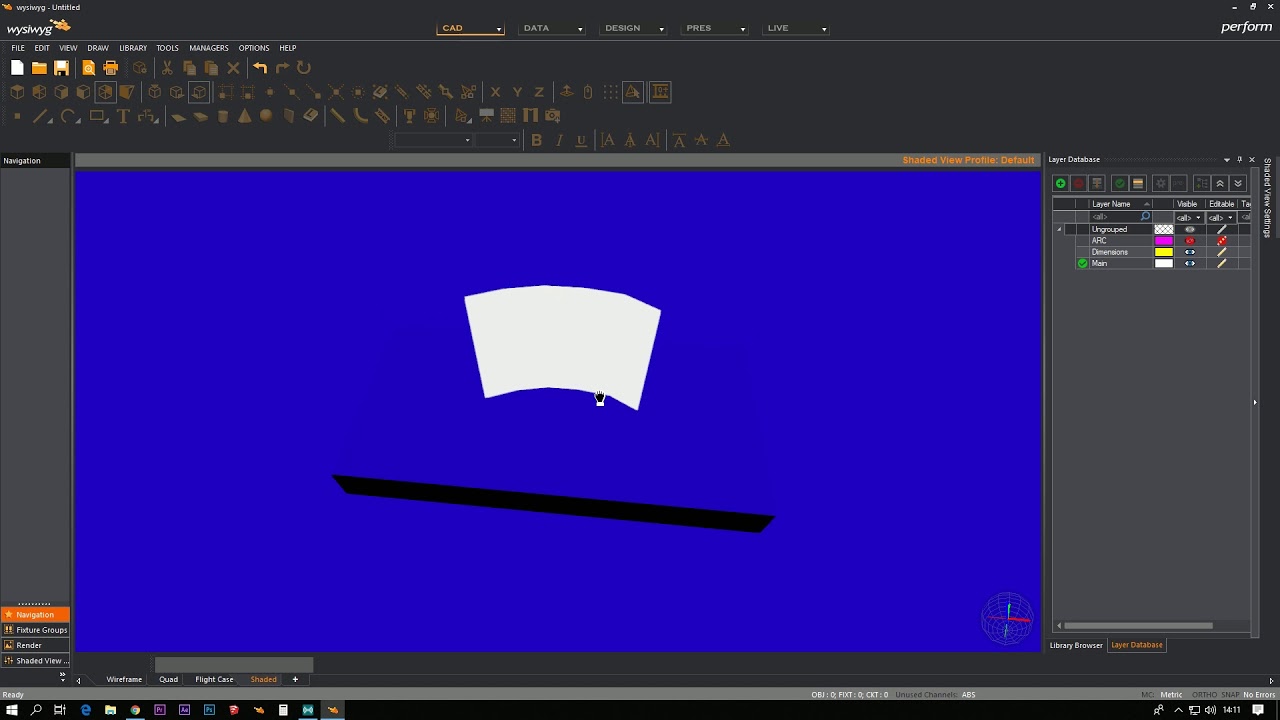Image resolution: width=1280 pixels, height=720 pixels.
Task: Toggle visibility of the ARC layer
Action: [x=1190, y=241]
